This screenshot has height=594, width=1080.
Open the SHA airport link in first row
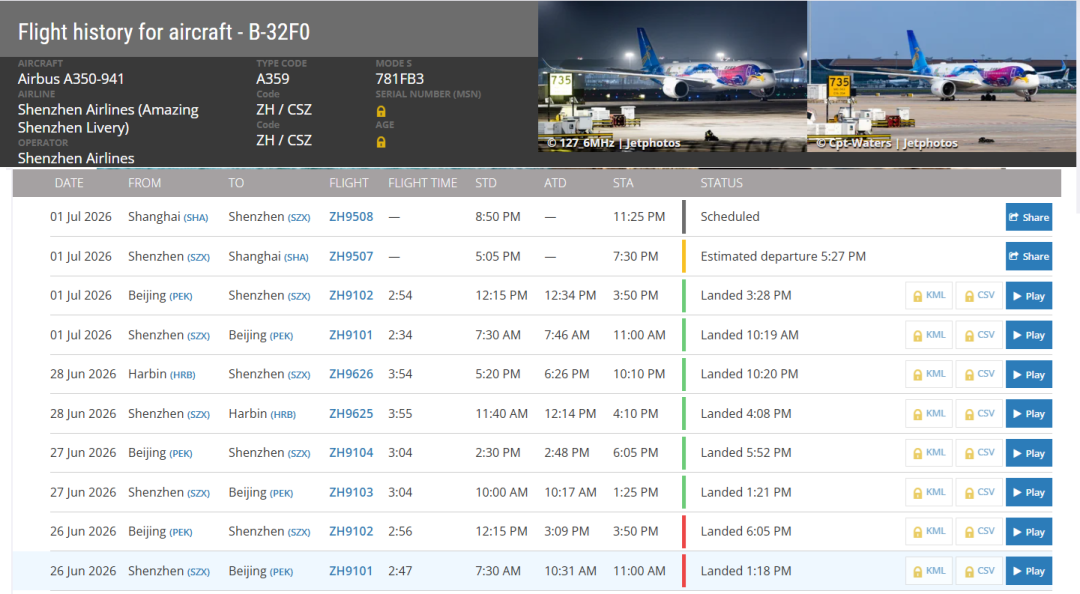coord(196,218)
